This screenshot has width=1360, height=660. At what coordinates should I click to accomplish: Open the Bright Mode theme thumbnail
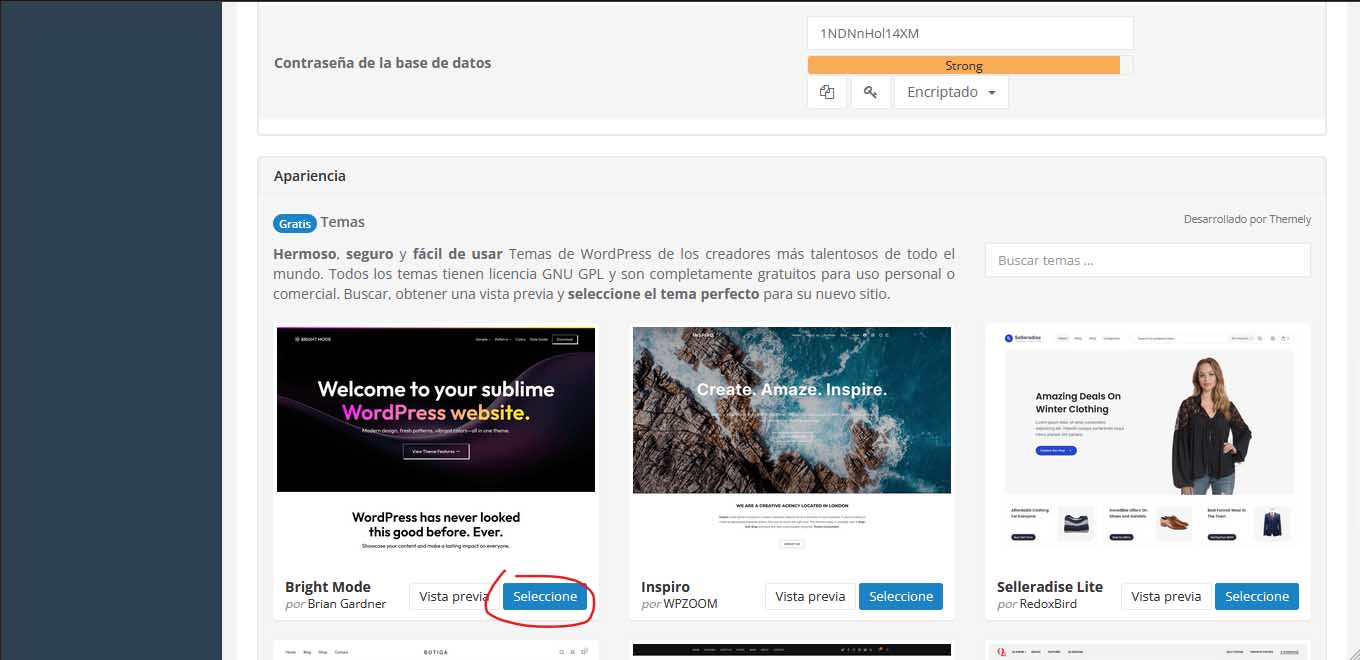pyautogui.click(x=436, y=446)
